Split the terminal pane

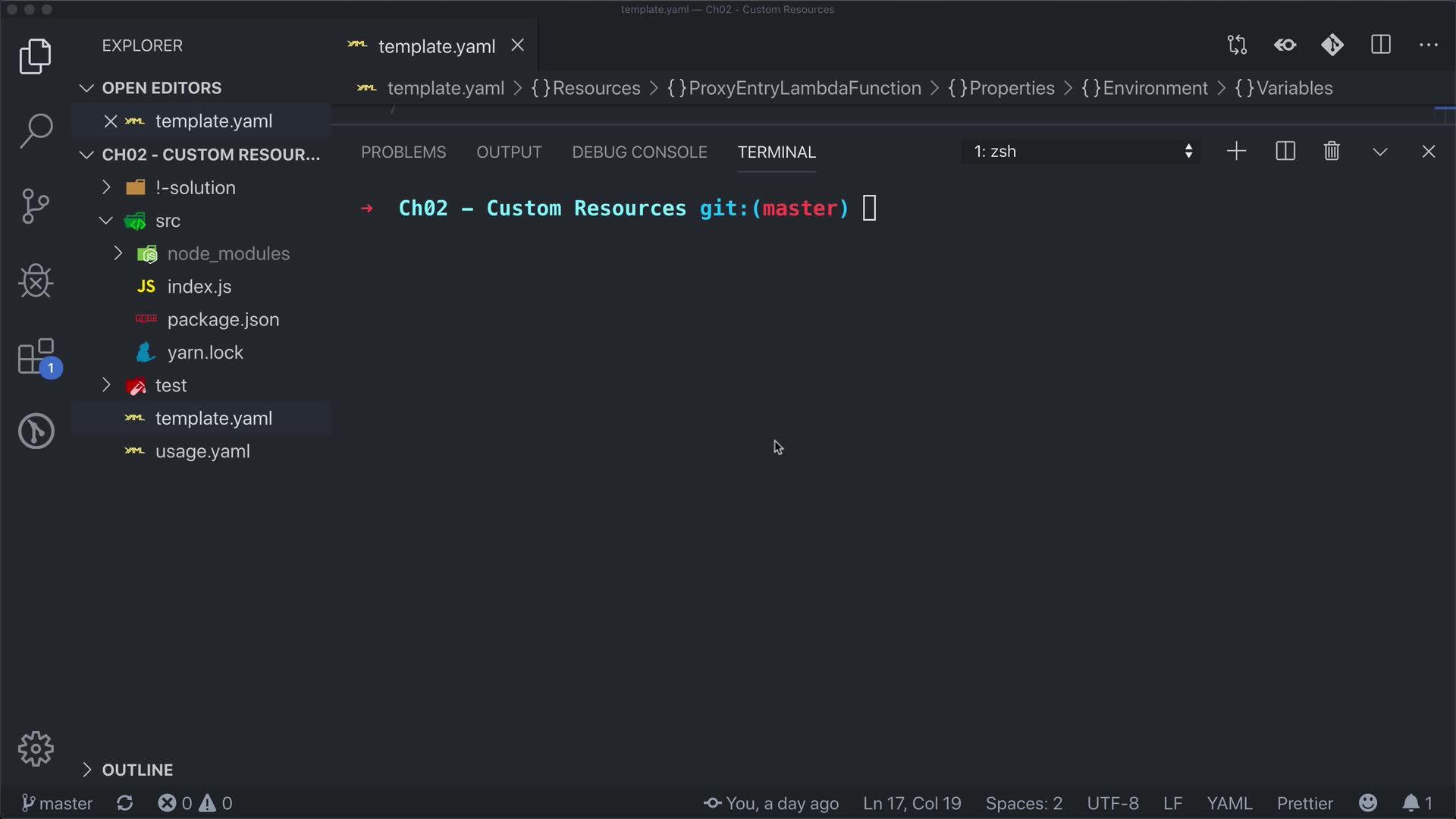(x=1285, y=152)
